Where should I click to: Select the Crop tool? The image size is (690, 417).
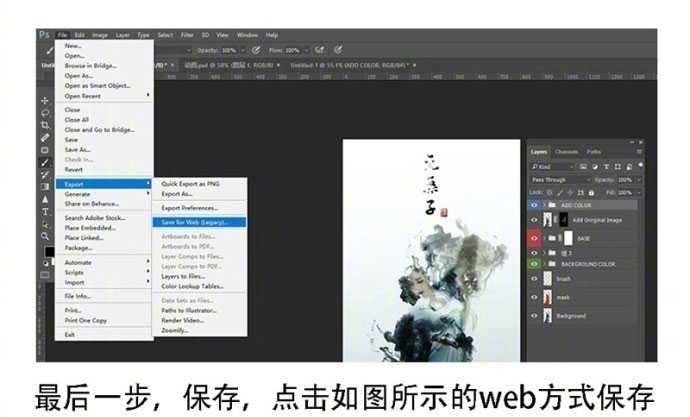point(45,125)
